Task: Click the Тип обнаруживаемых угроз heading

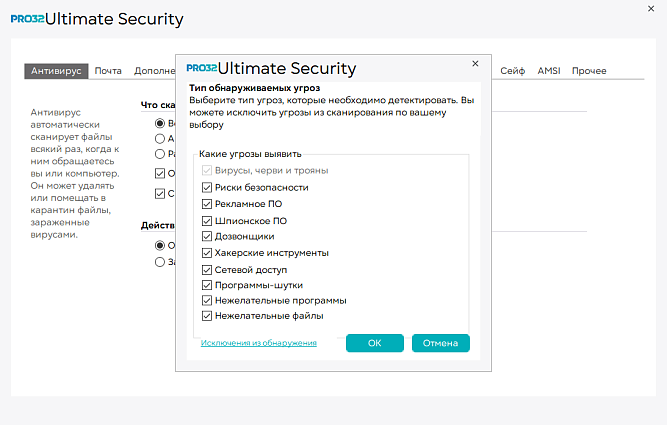Action: pyautogui.click(x=254, y=88)
